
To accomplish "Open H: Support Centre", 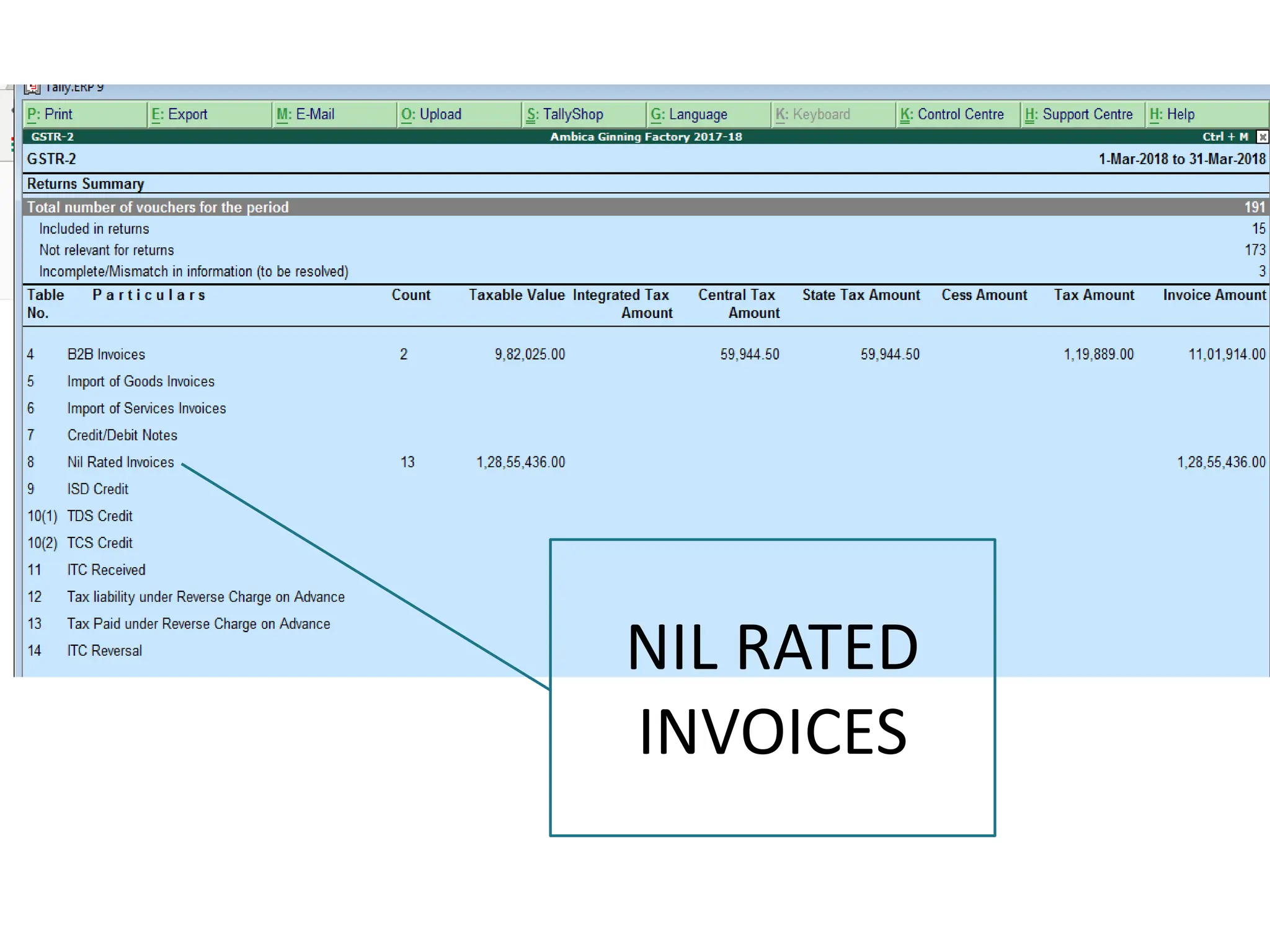I will point(1083,115).
